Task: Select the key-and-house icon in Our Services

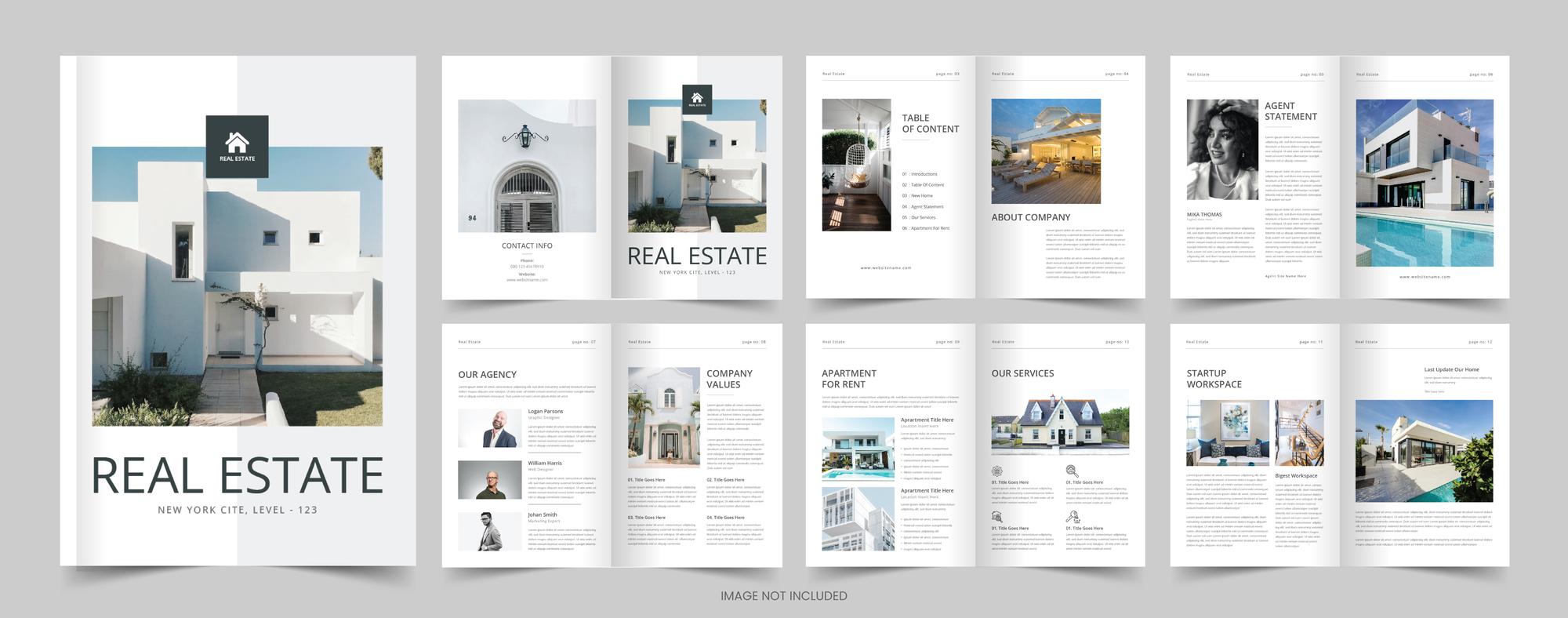Action: point(1073,517)
